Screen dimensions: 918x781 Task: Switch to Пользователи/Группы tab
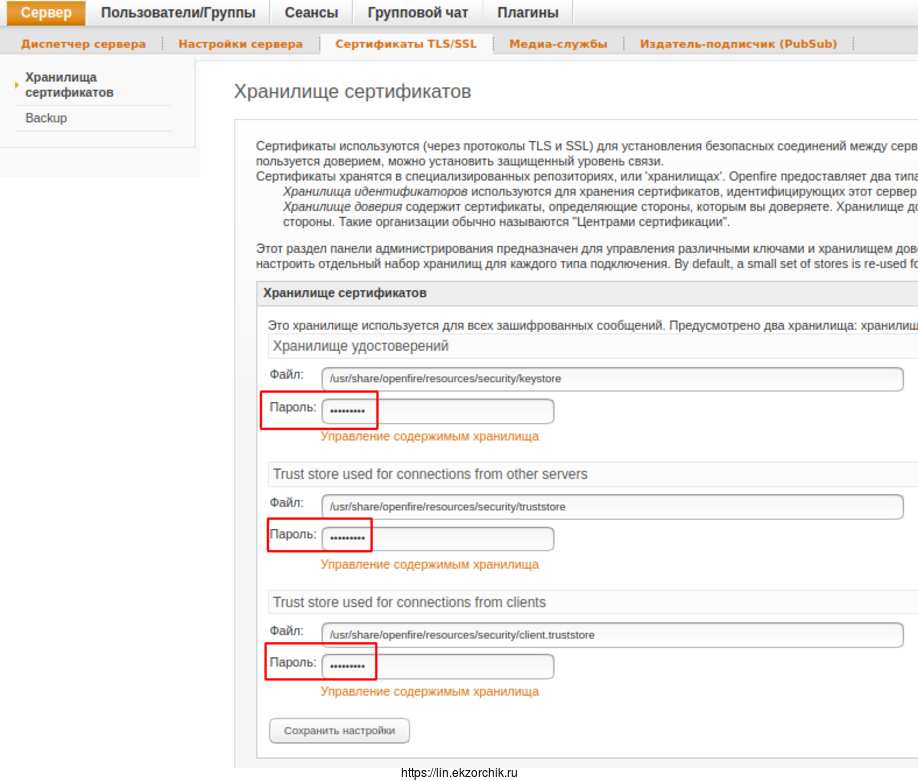click(x=178, y=13)
